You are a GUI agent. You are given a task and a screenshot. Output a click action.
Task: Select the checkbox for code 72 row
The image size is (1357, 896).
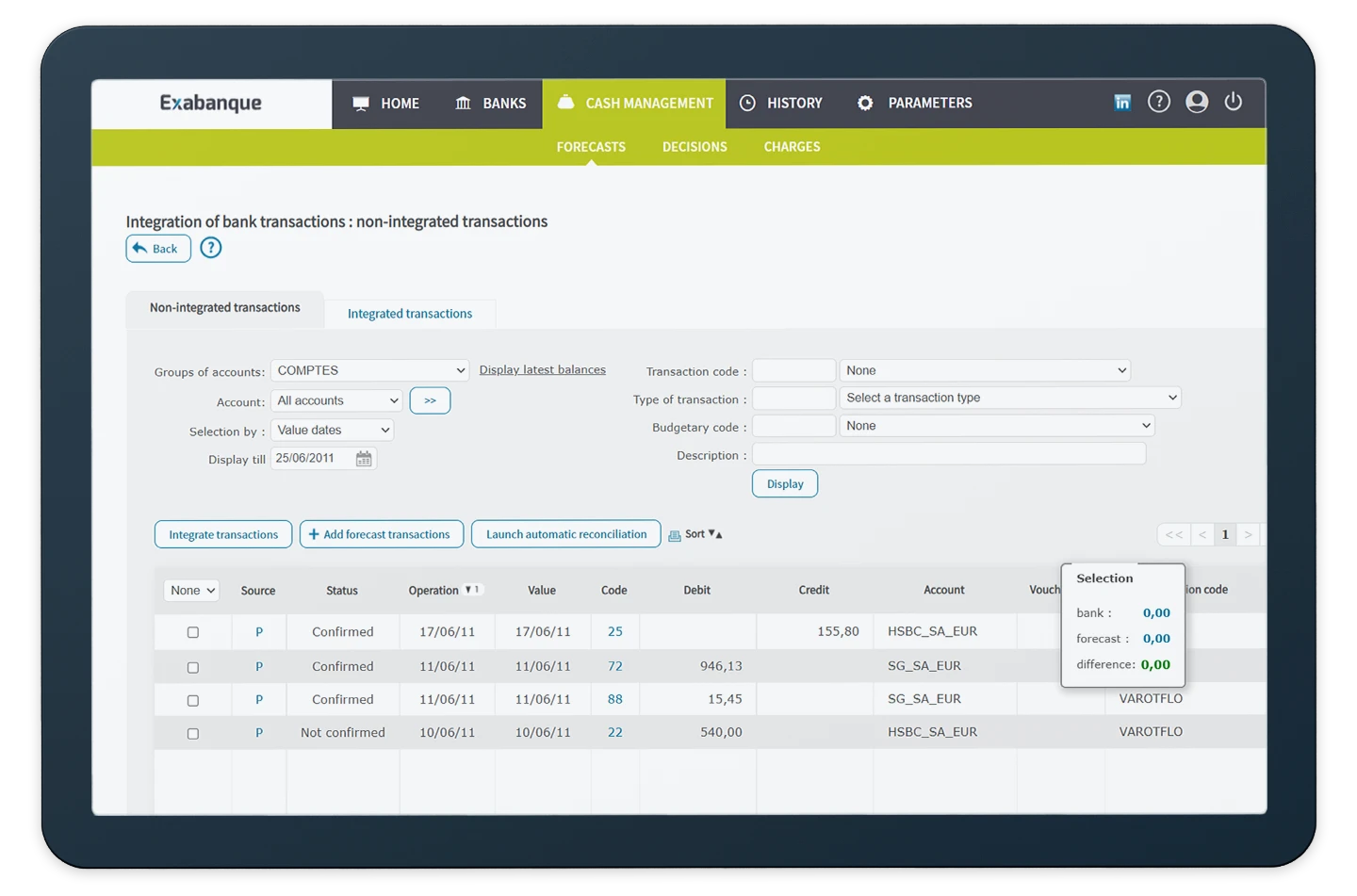coord(193,667)
